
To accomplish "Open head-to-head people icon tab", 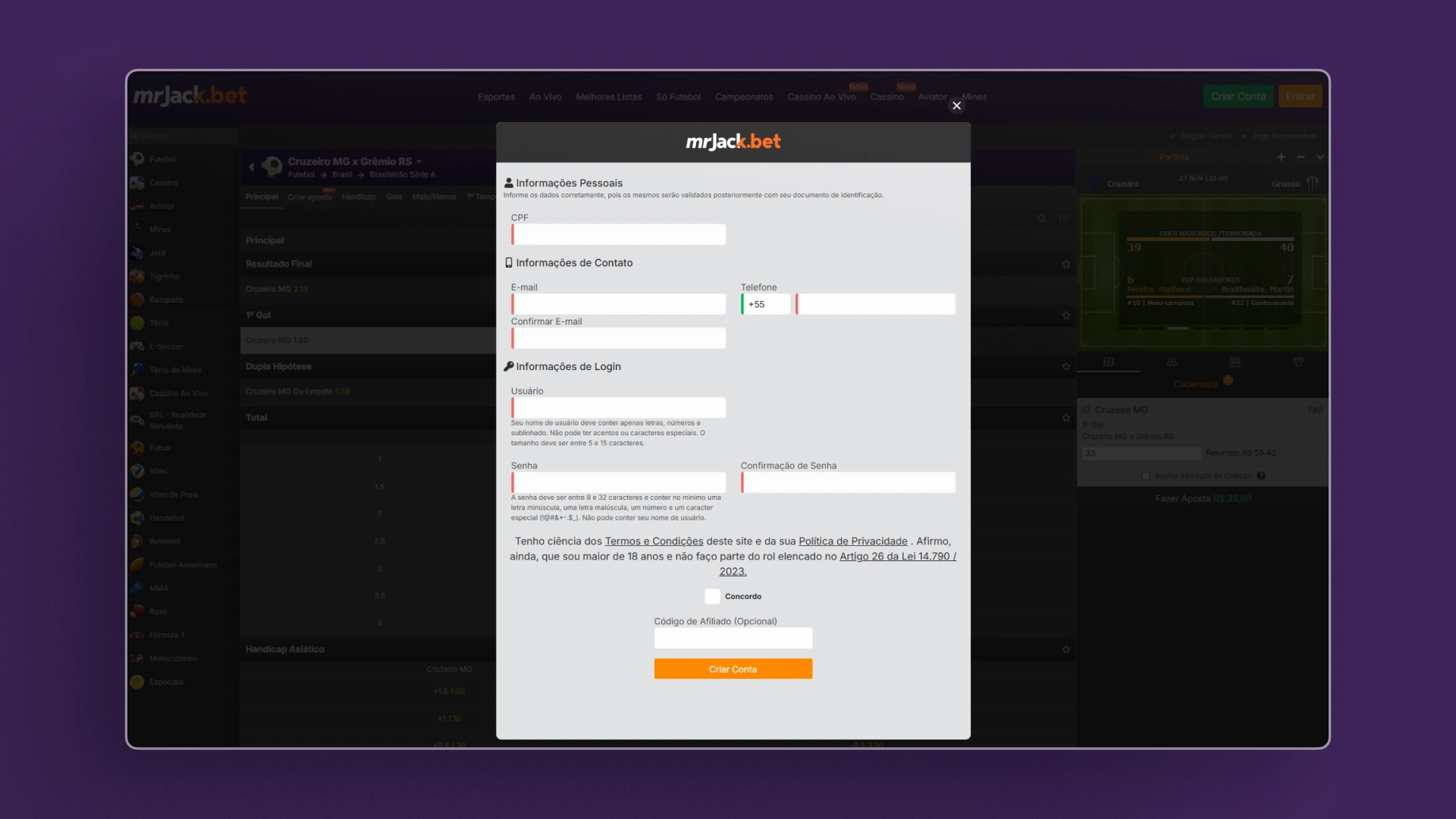I will (1172, 362).
